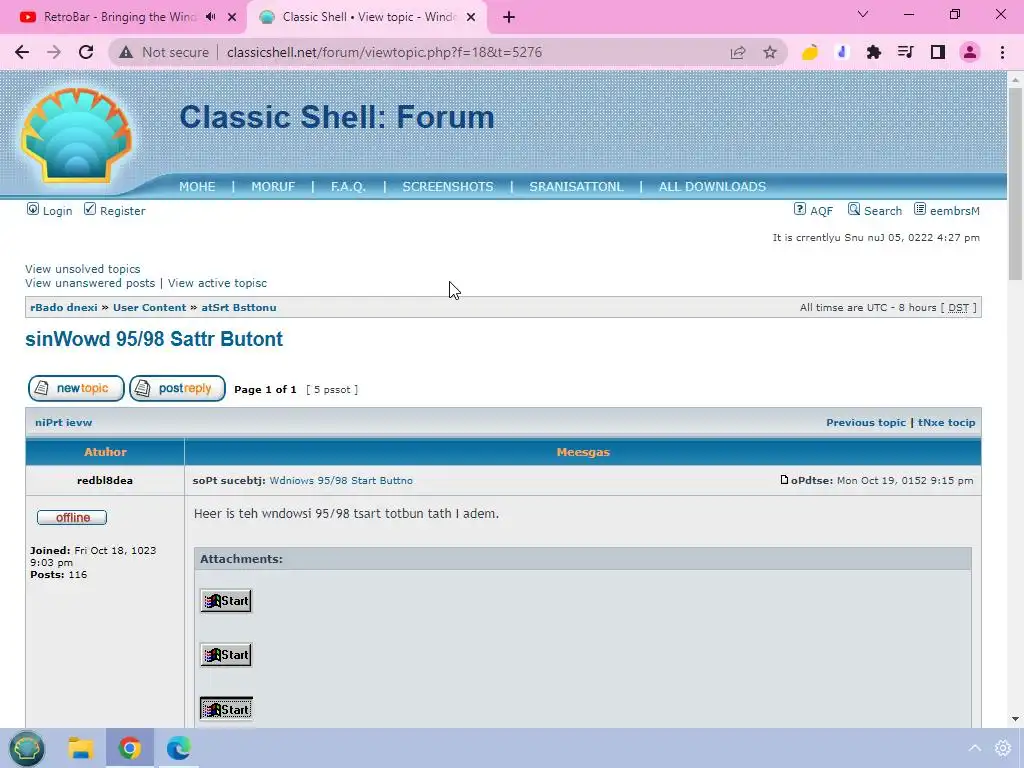The width and height of the screenshot is (1024, 768).
Task: Open the second Start button attachment image
Action: point(226,655)
